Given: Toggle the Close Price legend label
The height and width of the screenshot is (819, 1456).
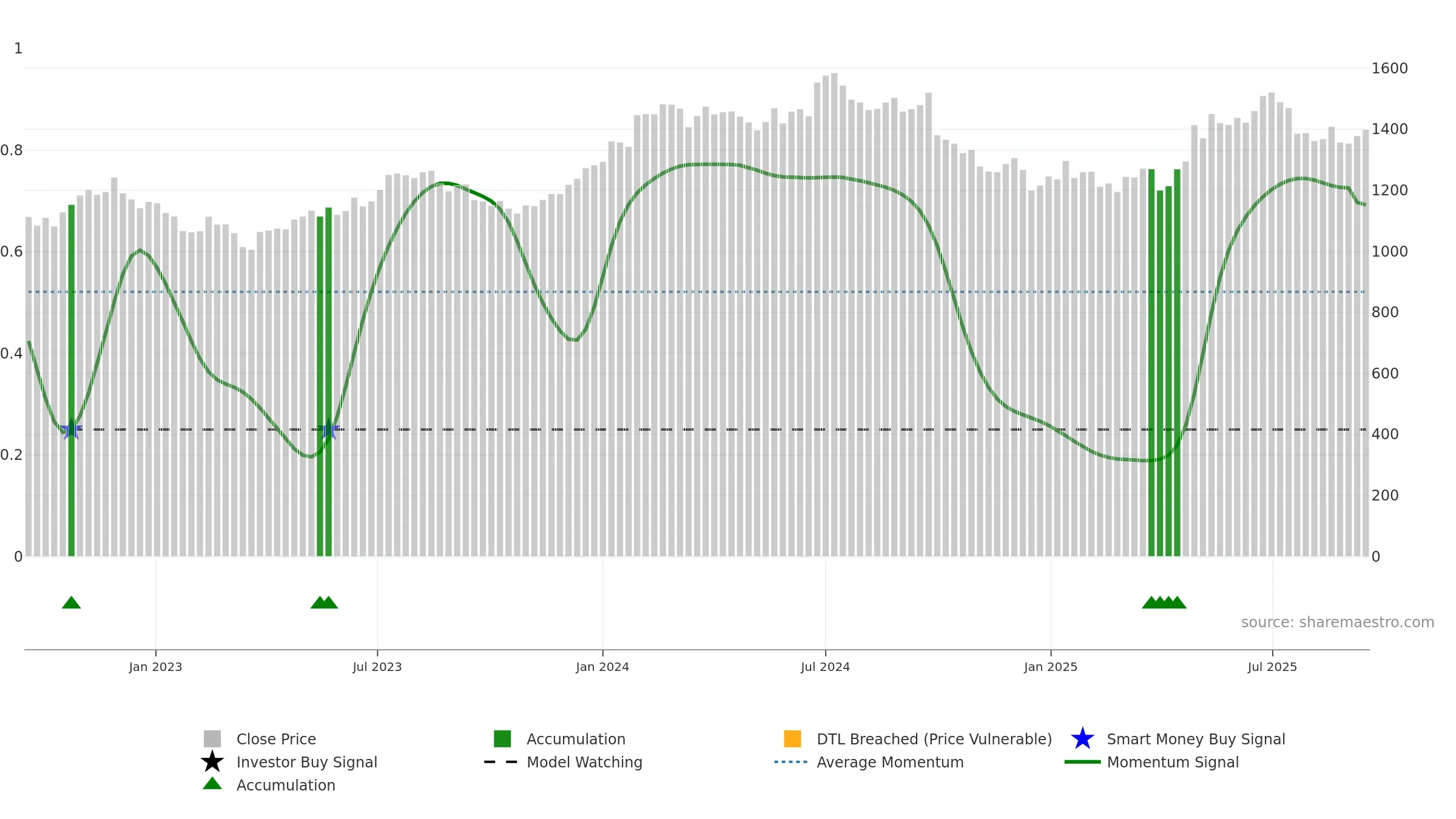Looking at the screenshot, I should (276, 739).
